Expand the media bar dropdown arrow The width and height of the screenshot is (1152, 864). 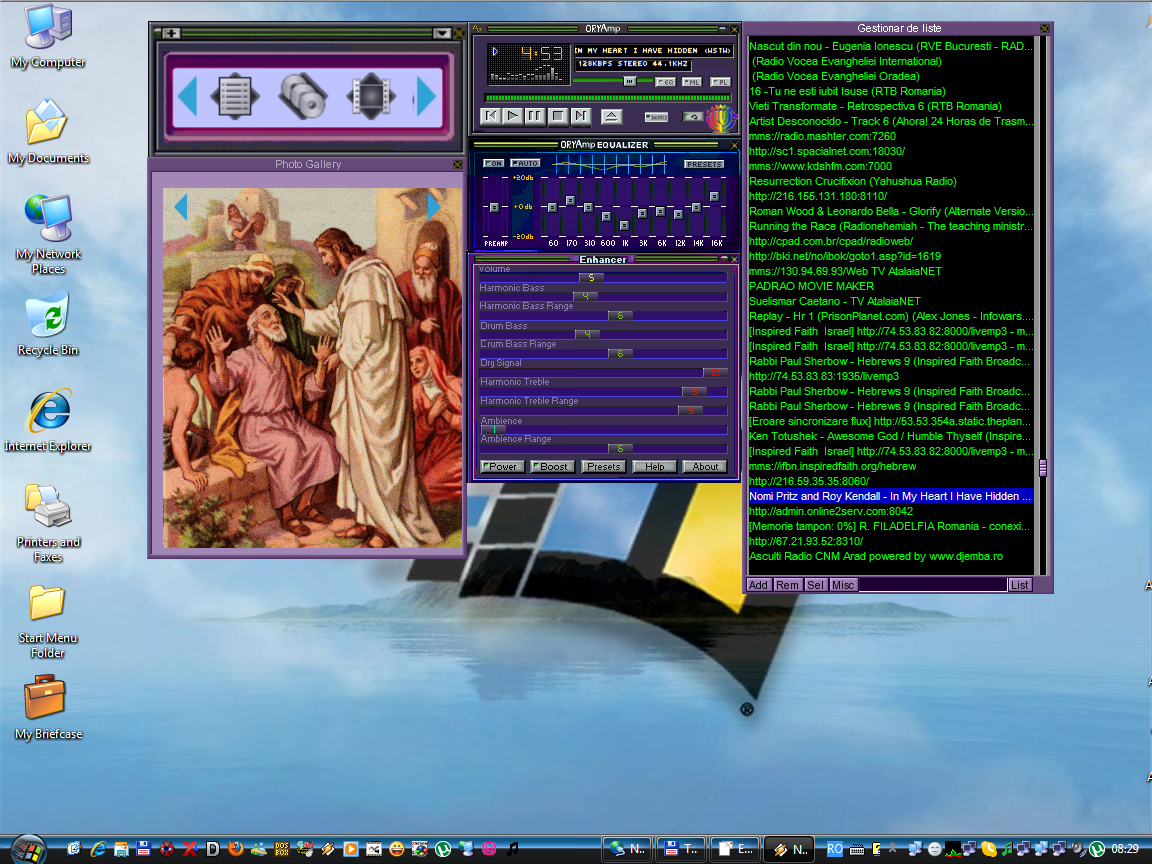pyautogui.click(x=442, y=33)
